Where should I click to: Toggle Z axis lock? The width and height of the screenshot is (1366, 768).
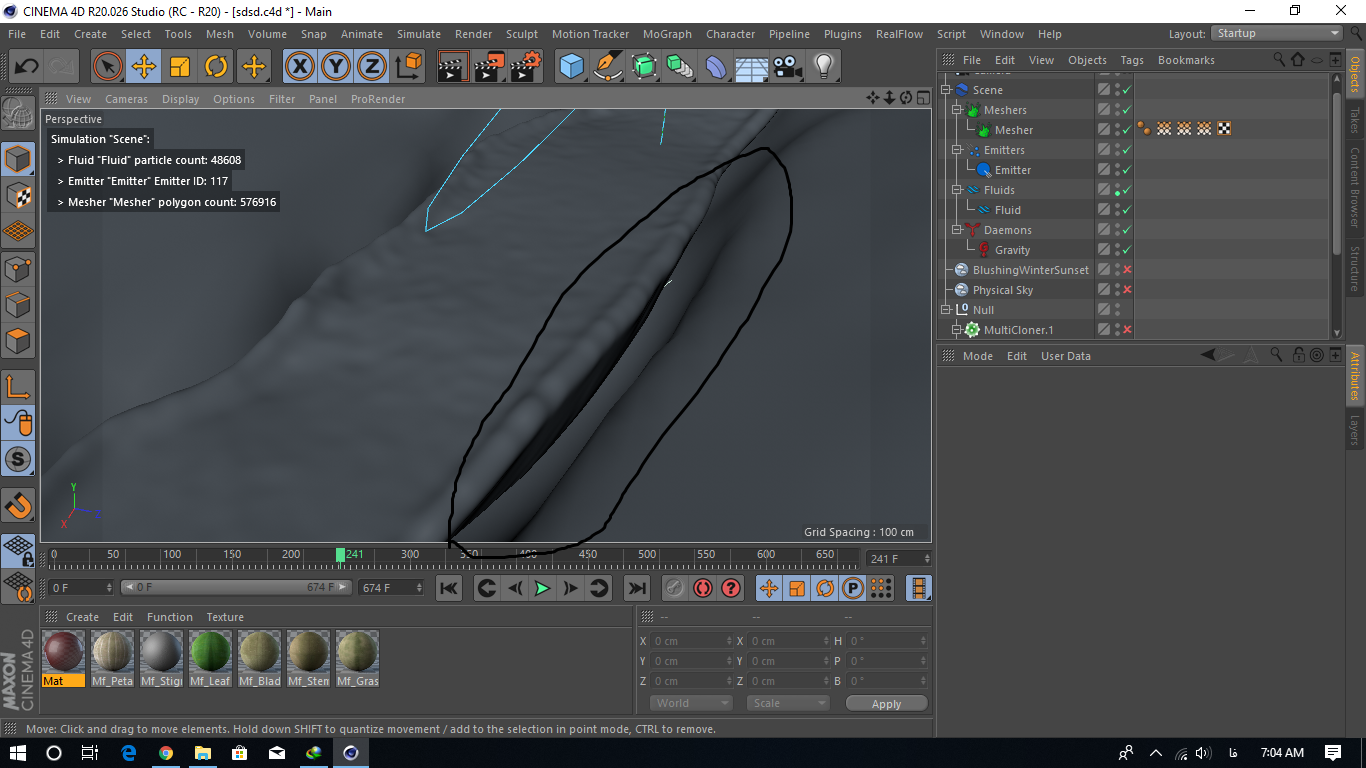pyautogui.click(x=371, y=67)
